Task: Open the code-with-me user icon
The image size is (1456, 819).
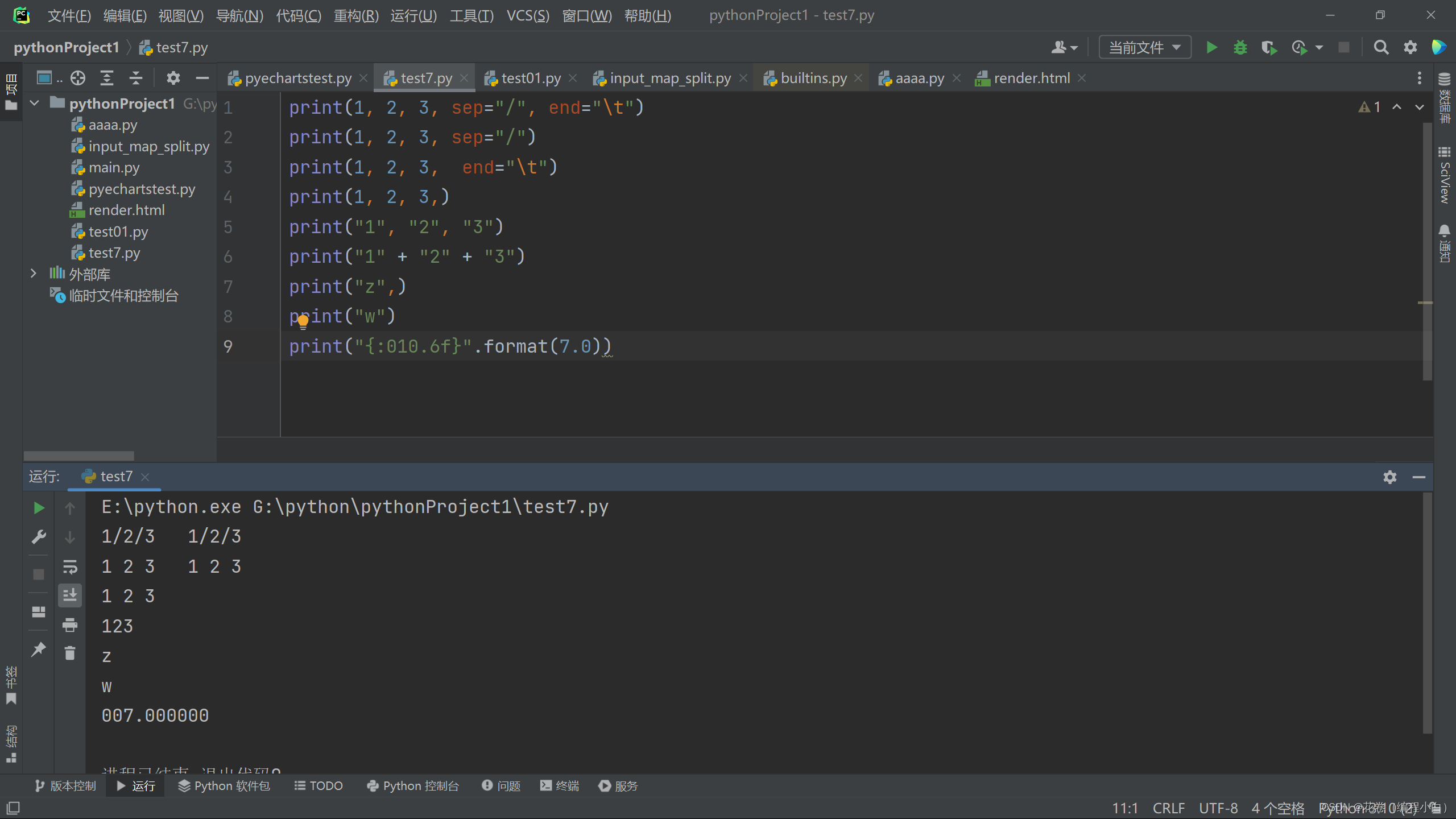Action: pos(1058,47)
